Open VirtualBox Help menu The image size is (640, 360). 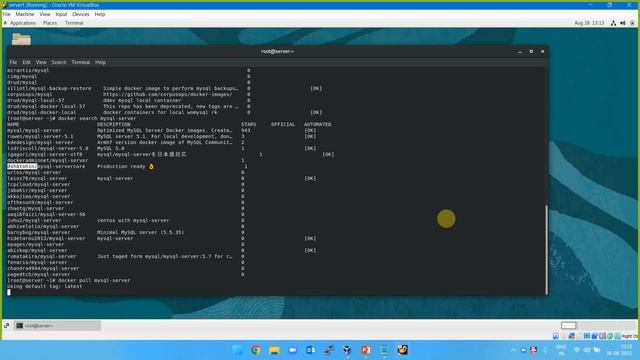click(100, 14)
